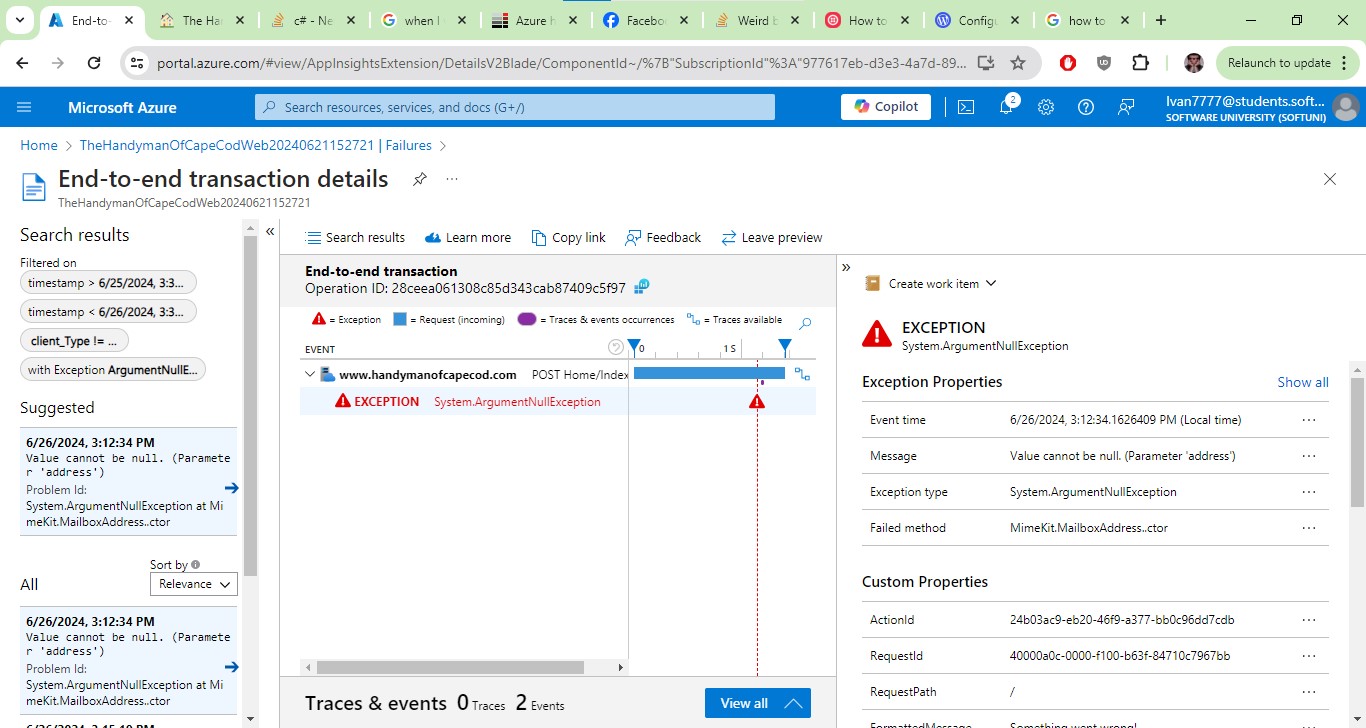Bookmark this page with the star
Image resolution: width=1366 pixels, height=728 pixels.
click(1018, 62)
